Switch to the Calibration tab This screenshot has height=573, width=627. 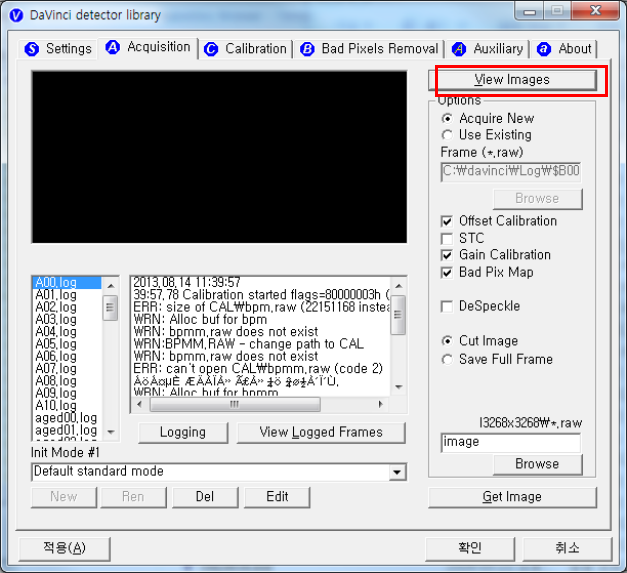[246, 49]
